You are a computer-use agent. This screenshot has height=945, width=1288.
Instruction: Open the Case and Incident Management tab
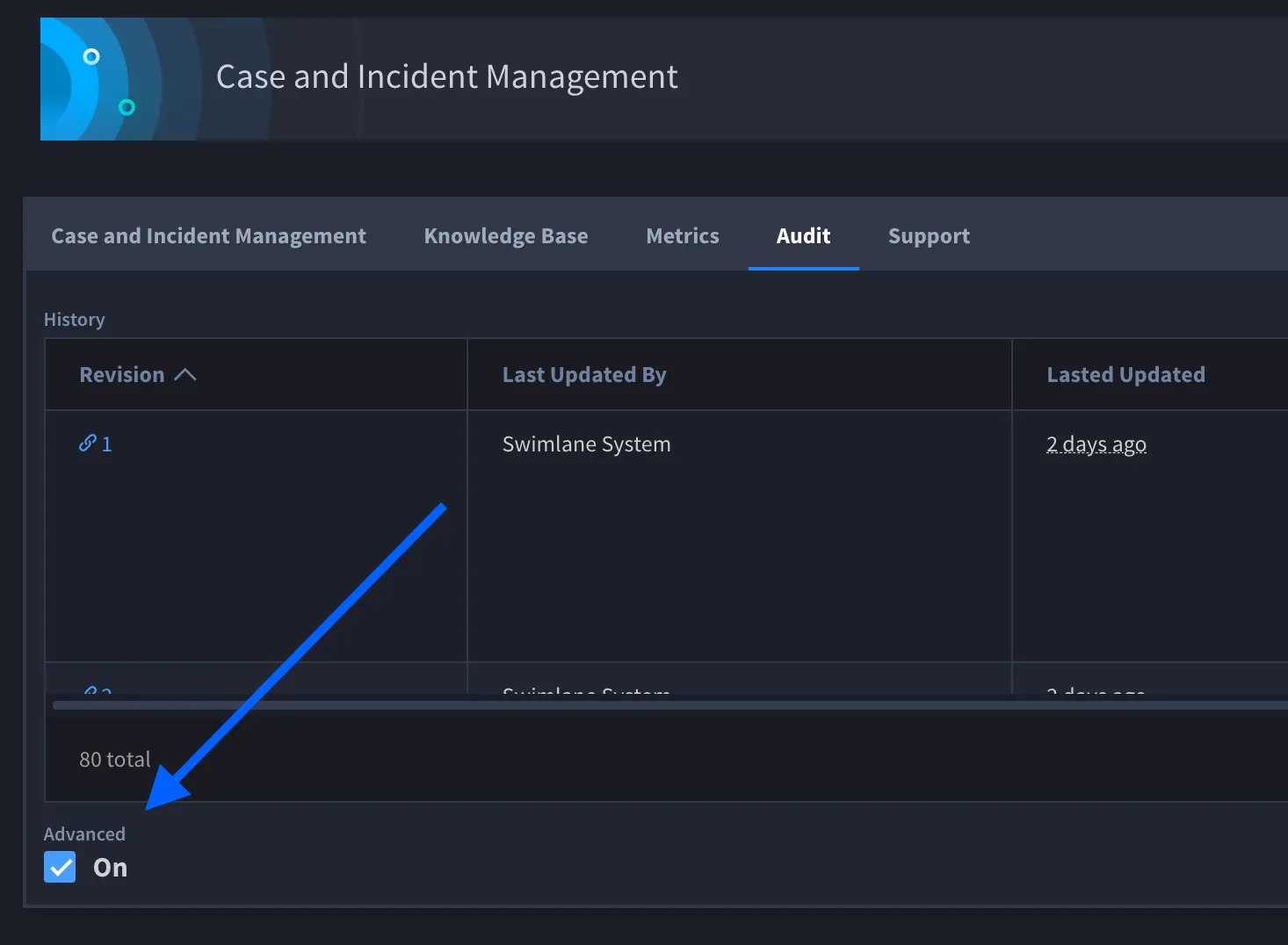[x=208, y=236]
